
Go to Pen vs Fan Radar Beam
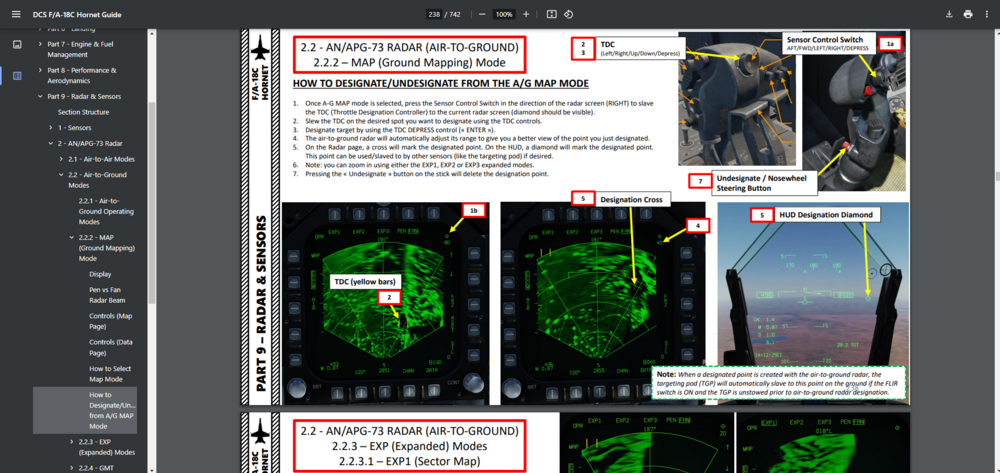click(107, 295)
